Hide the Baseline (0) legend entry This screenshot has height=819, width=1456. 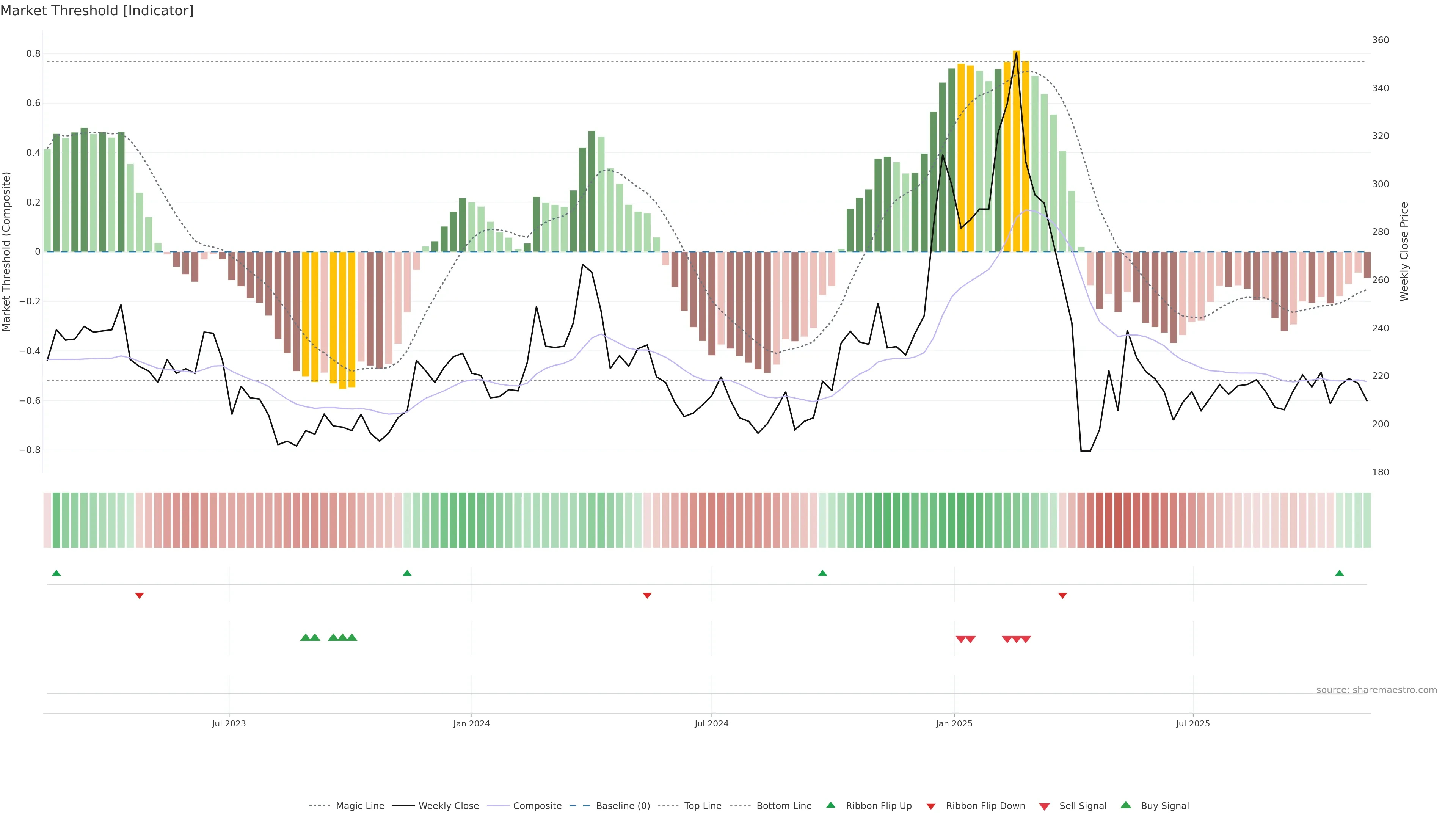coord(623,806)
